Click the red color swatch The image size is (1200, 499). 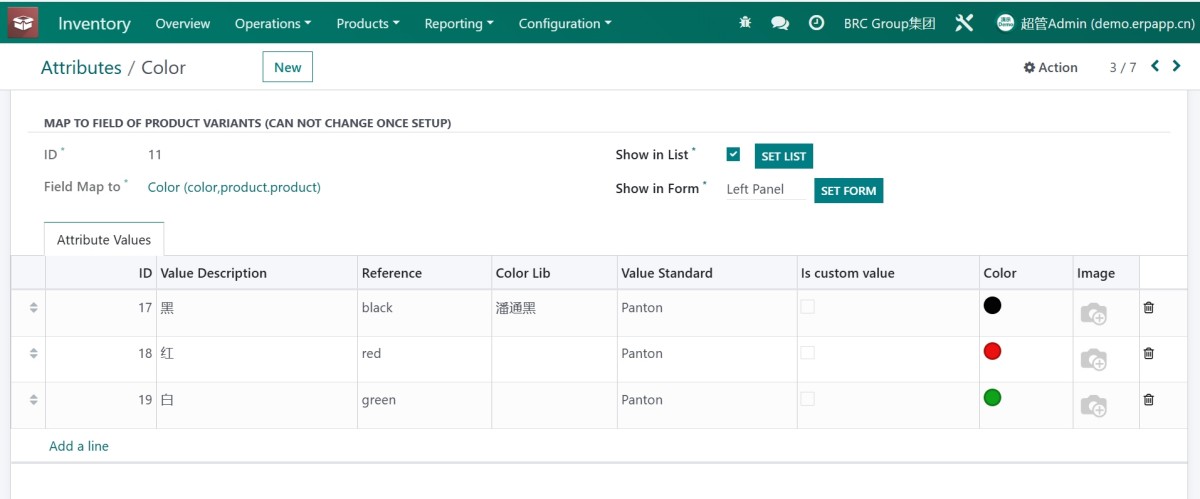point(992,351)
